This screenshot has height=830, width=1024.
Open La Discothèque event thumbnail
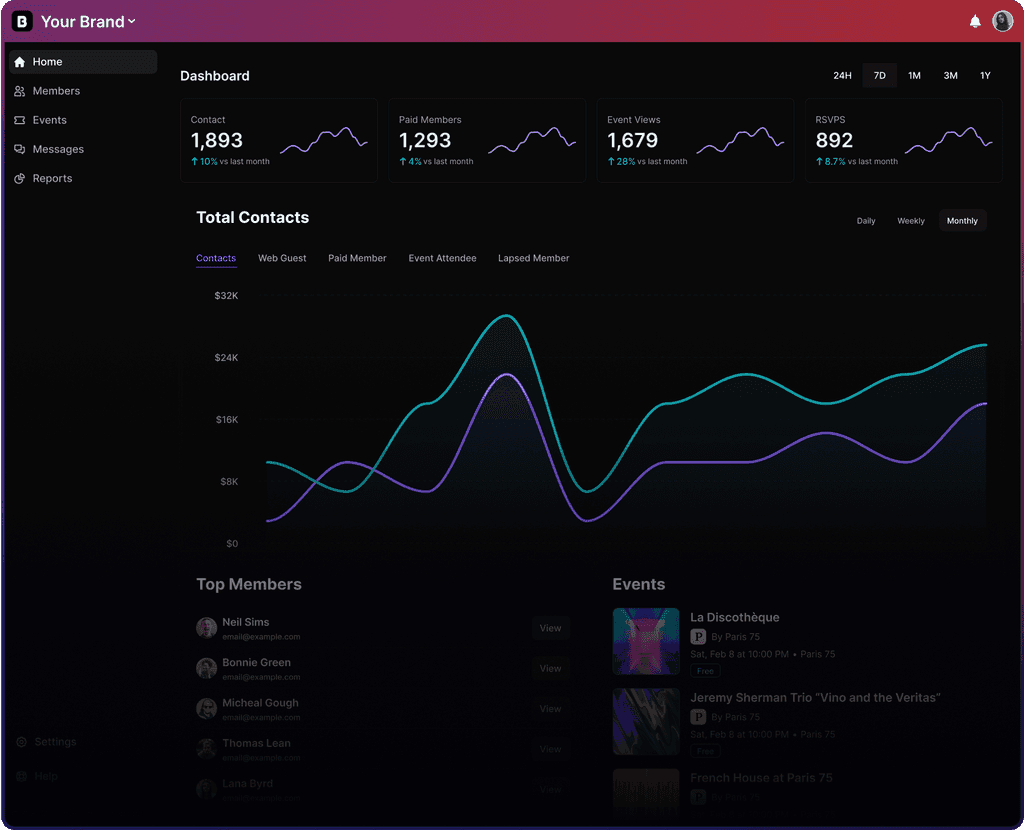click(646, 641)
